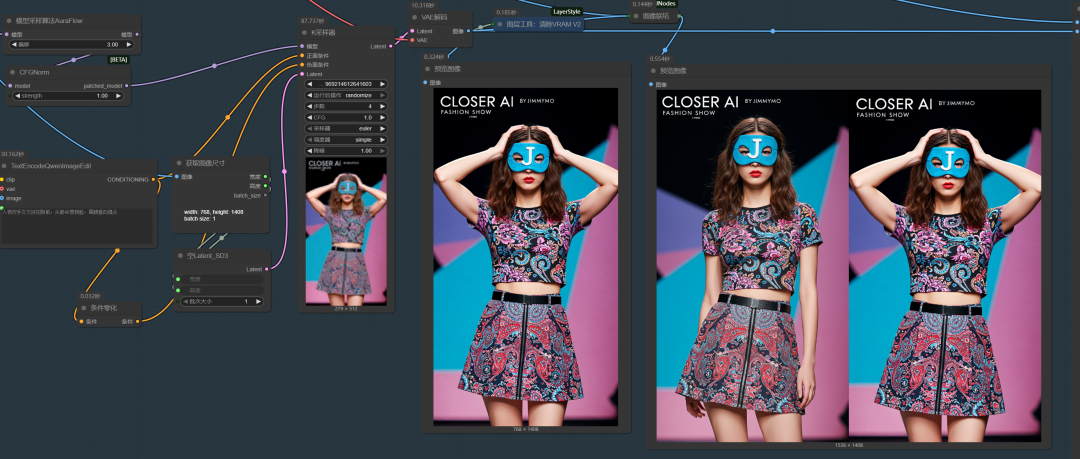Collapse the 模型采样算法AuraFlow node via its title dot

(10, 21)
